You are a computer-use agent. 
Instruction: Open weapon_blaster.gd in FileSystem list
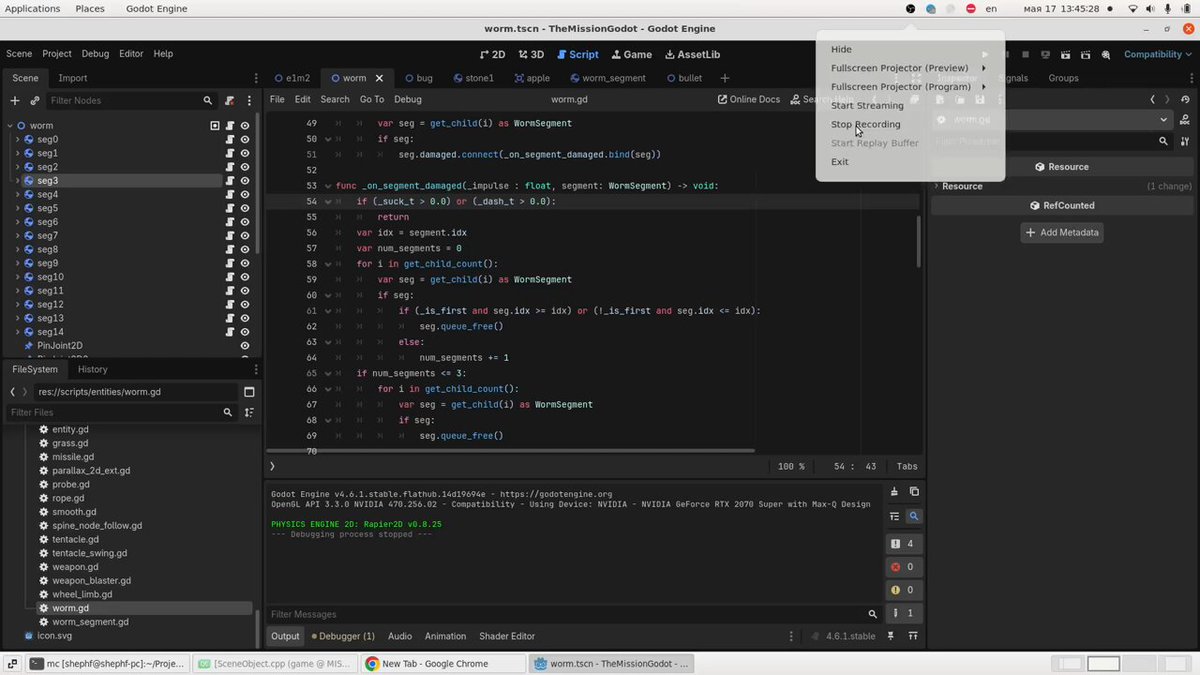[92, 580]
